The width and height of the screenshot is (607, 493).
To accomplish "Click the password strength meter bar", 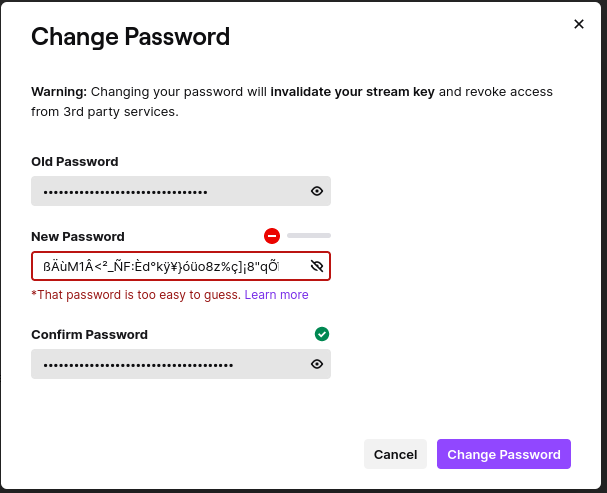I will coord(308,235).
